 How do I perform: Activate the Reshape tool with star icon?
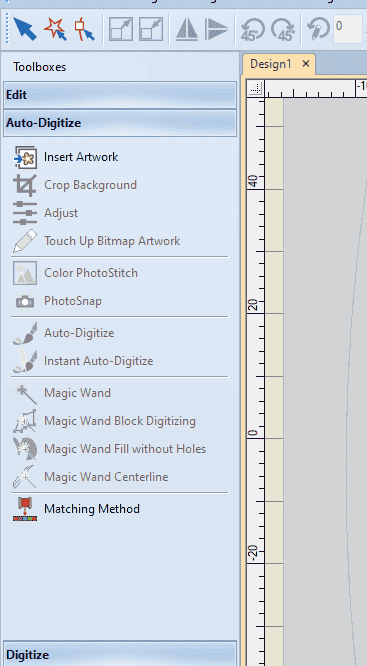click(x=55, y=29)
